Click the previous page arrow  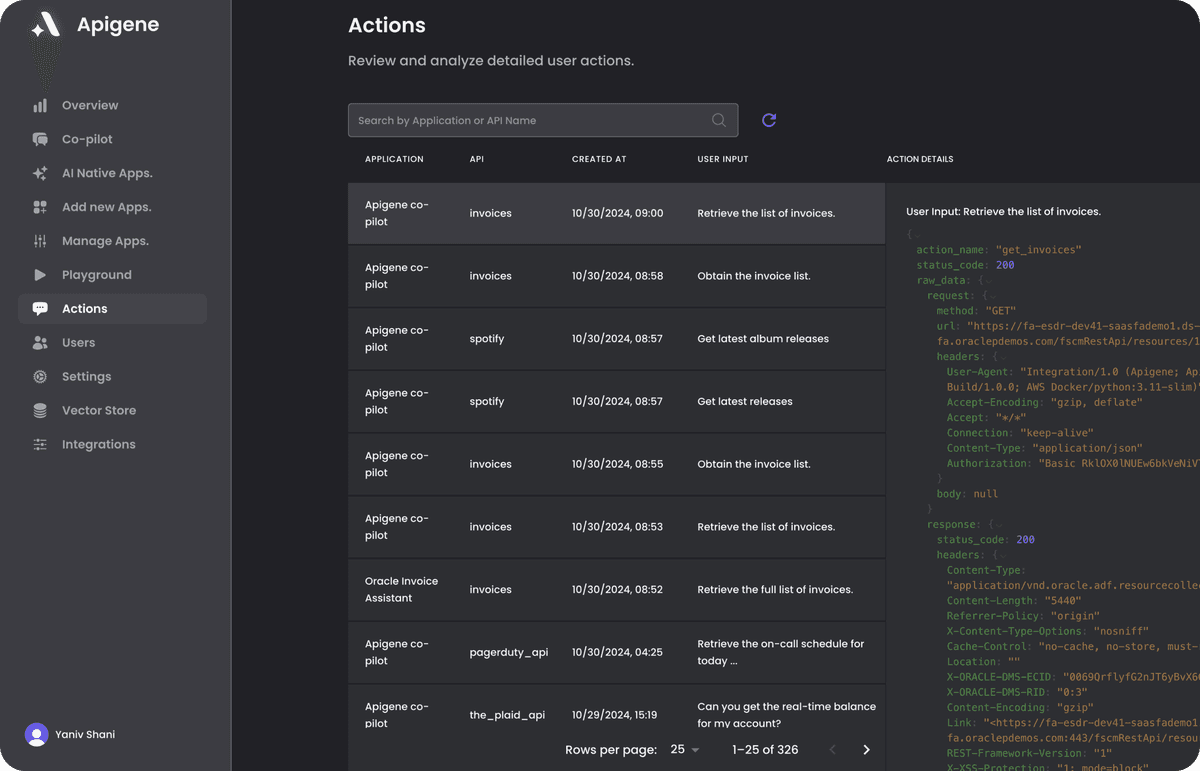[x=833, y=750]
